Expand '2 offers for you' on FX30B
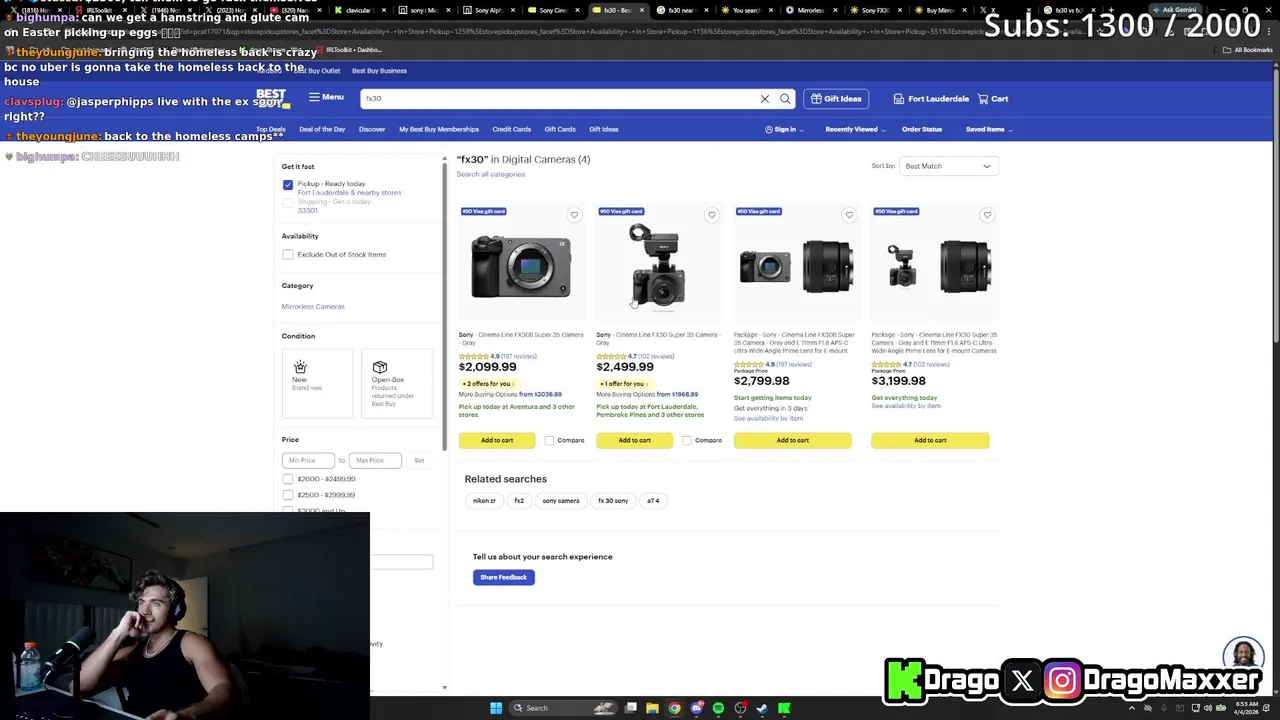Screen dimensions: 1280x720 [x=487, y=384]
